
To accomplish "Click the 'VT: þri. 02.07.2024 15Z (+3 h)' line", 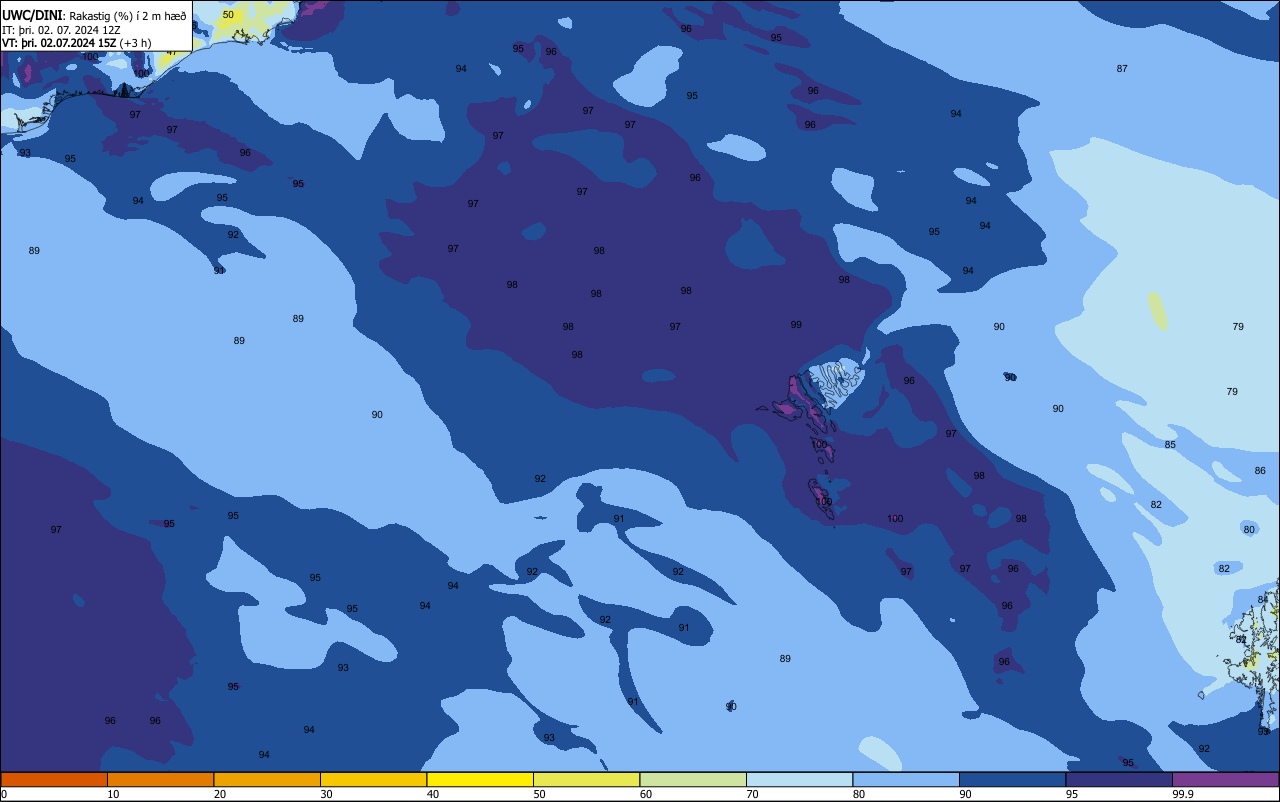I will (76, 43).
